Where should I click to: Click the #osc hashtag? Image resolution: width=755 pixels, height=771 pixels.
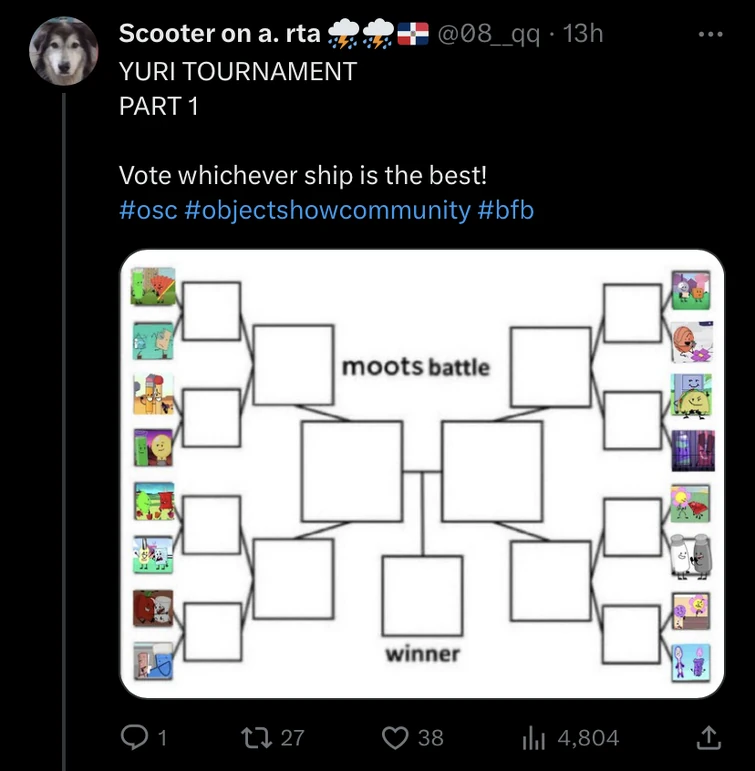pos(148,210)
